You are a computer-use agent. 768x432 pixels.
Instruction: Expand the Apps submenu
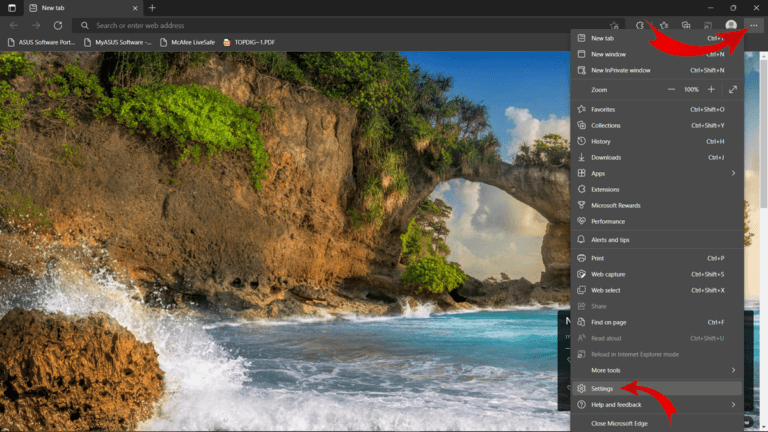pos(733,173)
